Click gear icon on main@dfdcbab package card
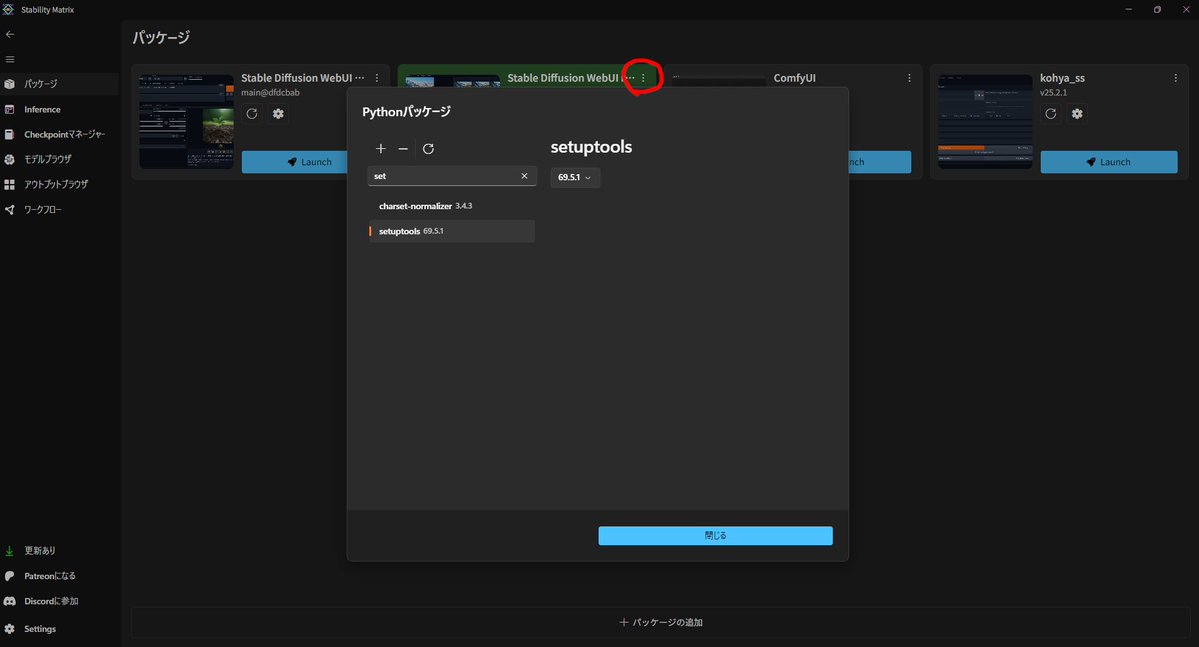Viewport: 1199px width, 647px height. [x=278, y=114]
